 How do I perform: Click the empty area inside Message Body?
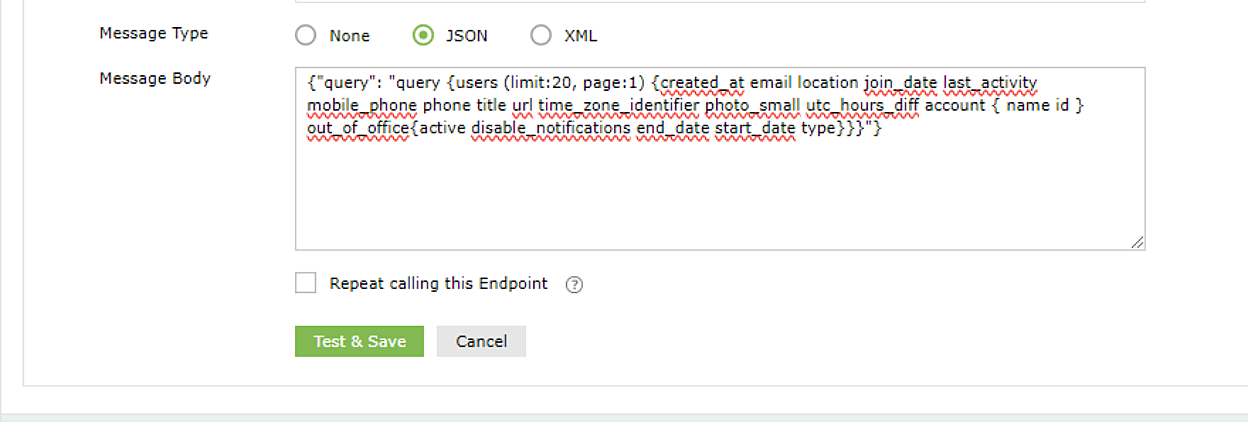(720, 195)
